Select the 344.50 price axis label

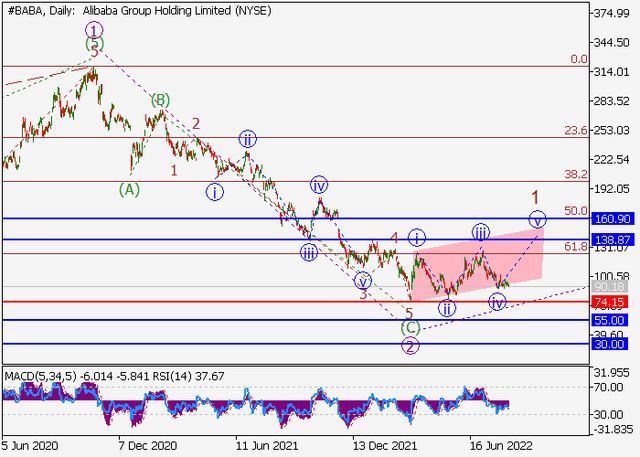click(x=611, y=42)
